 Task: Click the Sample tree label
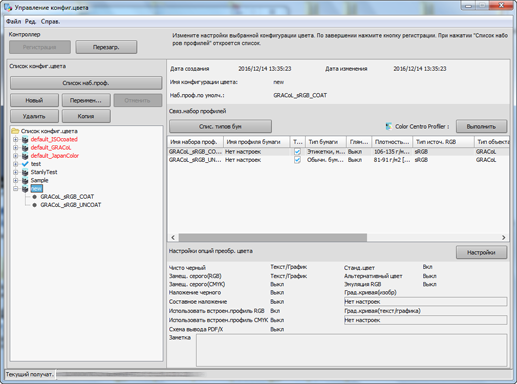(x=39, y=180)
